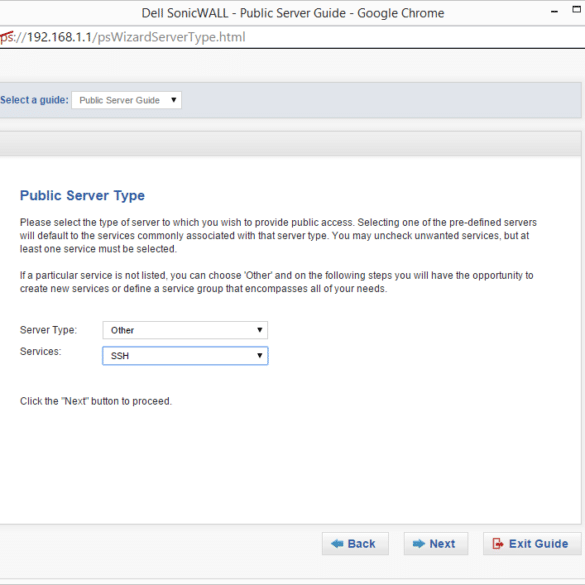Viewport: 585px width, 585px height.
Task: Click the Server Type dropdown arrow
Action: pos(260,330)
